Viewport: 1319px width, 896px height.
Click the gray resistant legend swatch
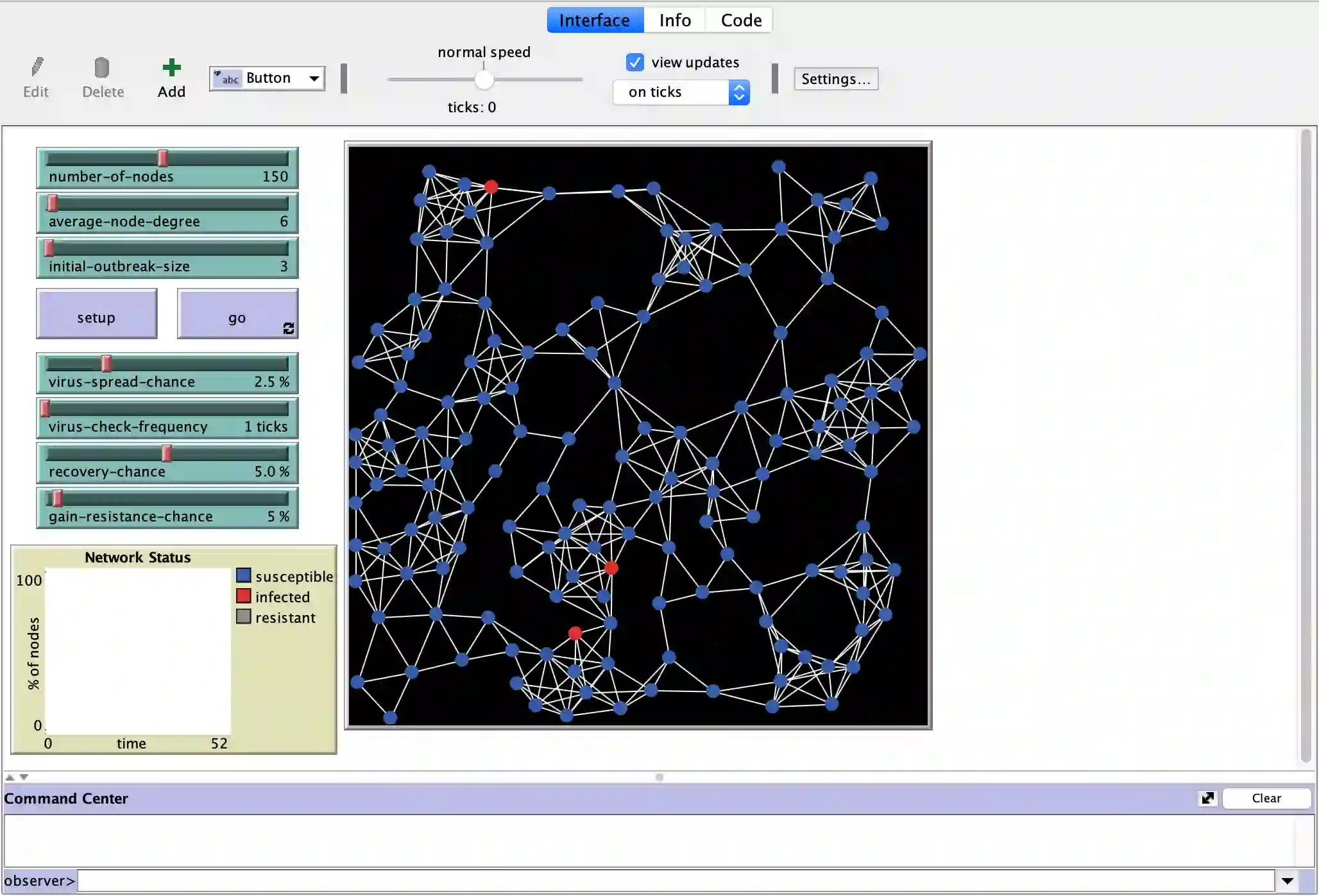click(x=243, y=616)
